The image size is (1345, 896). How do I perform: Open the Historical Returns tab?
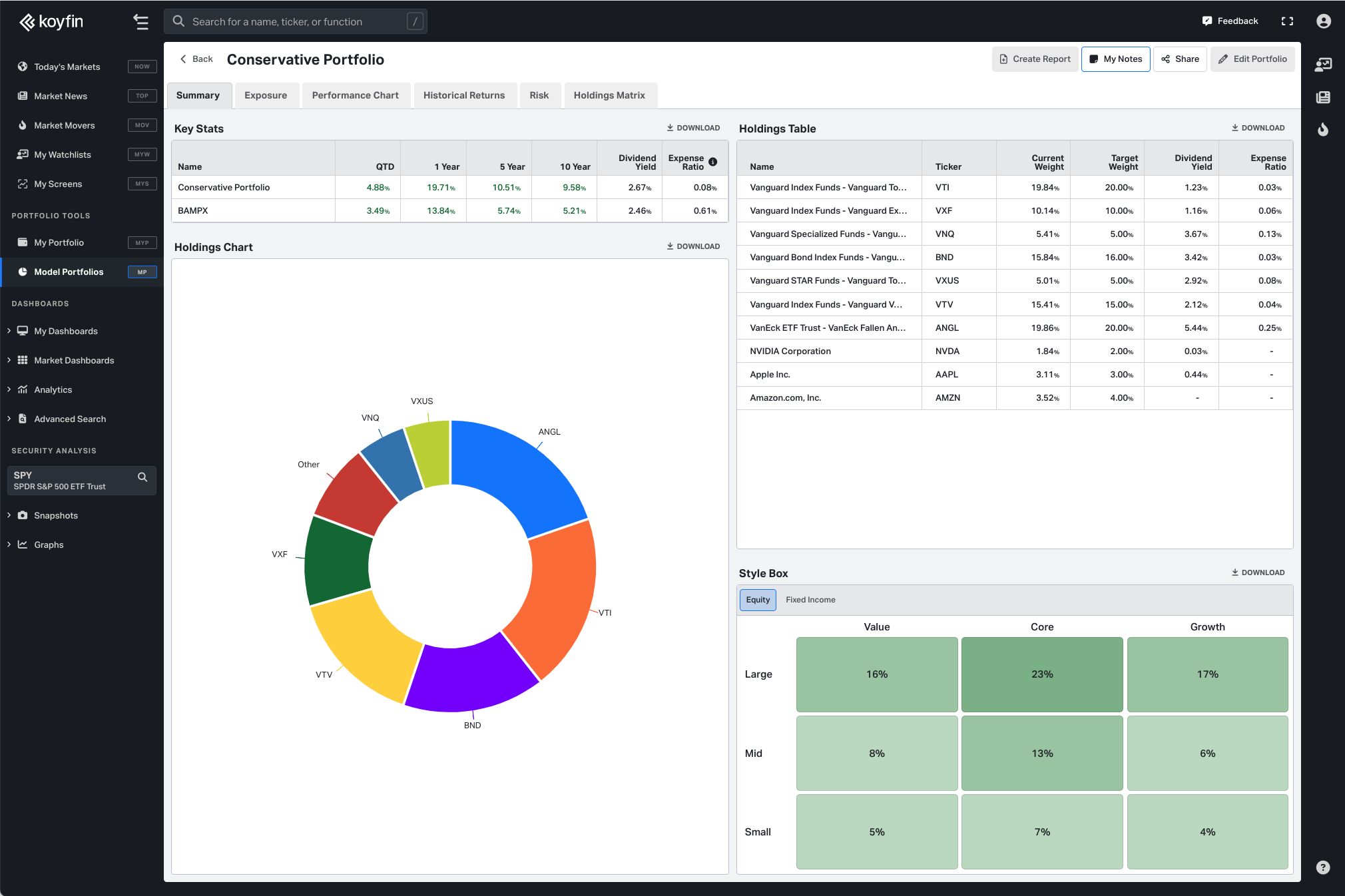click(x=464, y=95)
